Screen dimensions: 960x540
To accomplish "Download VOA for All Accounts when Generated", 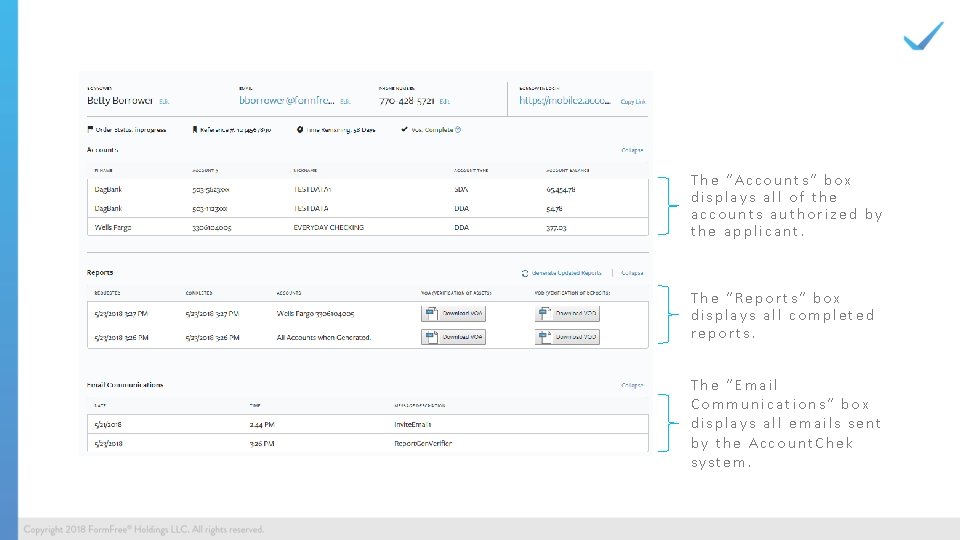I will pyautogui.click(x=453, y=337).
